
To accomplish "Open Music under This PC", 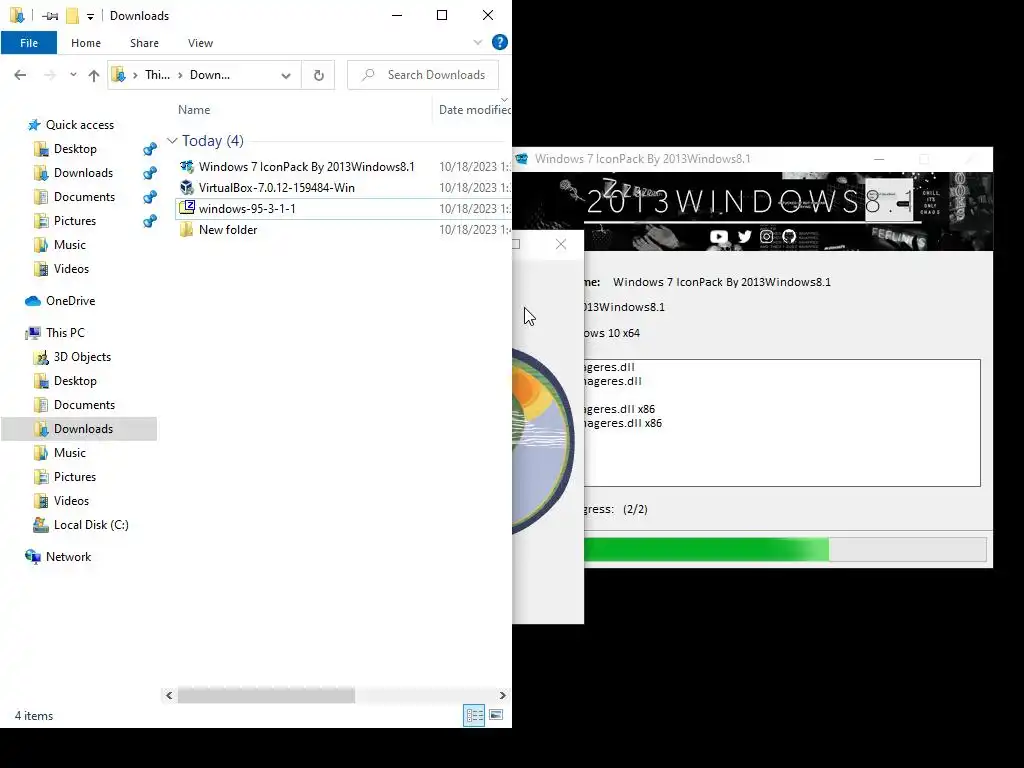I will click(70, 453).
